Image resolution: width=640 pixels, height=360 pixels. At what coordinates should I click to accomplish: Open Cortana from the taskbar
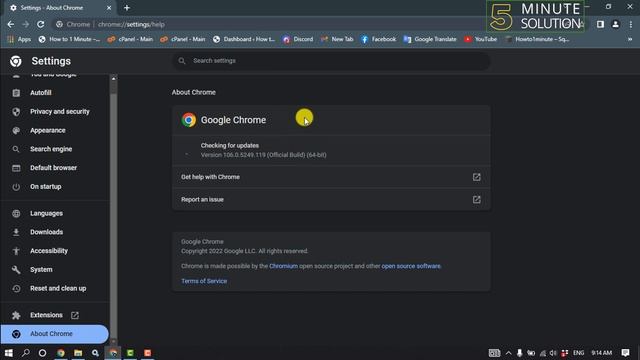42,353
